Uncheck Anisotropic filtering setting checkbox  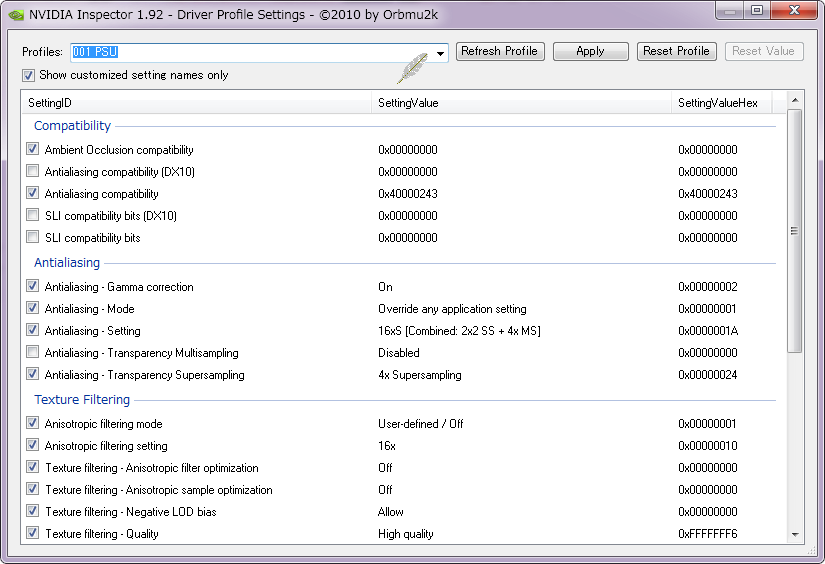coord(33,445)
